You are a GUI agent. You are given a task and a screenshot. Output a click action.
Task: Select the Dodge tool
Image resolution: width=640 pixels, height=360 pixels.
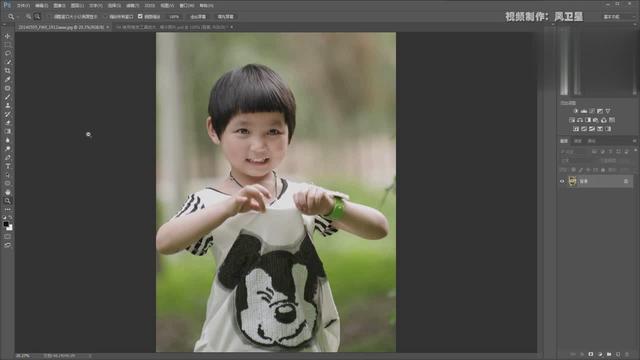(7, 149)
